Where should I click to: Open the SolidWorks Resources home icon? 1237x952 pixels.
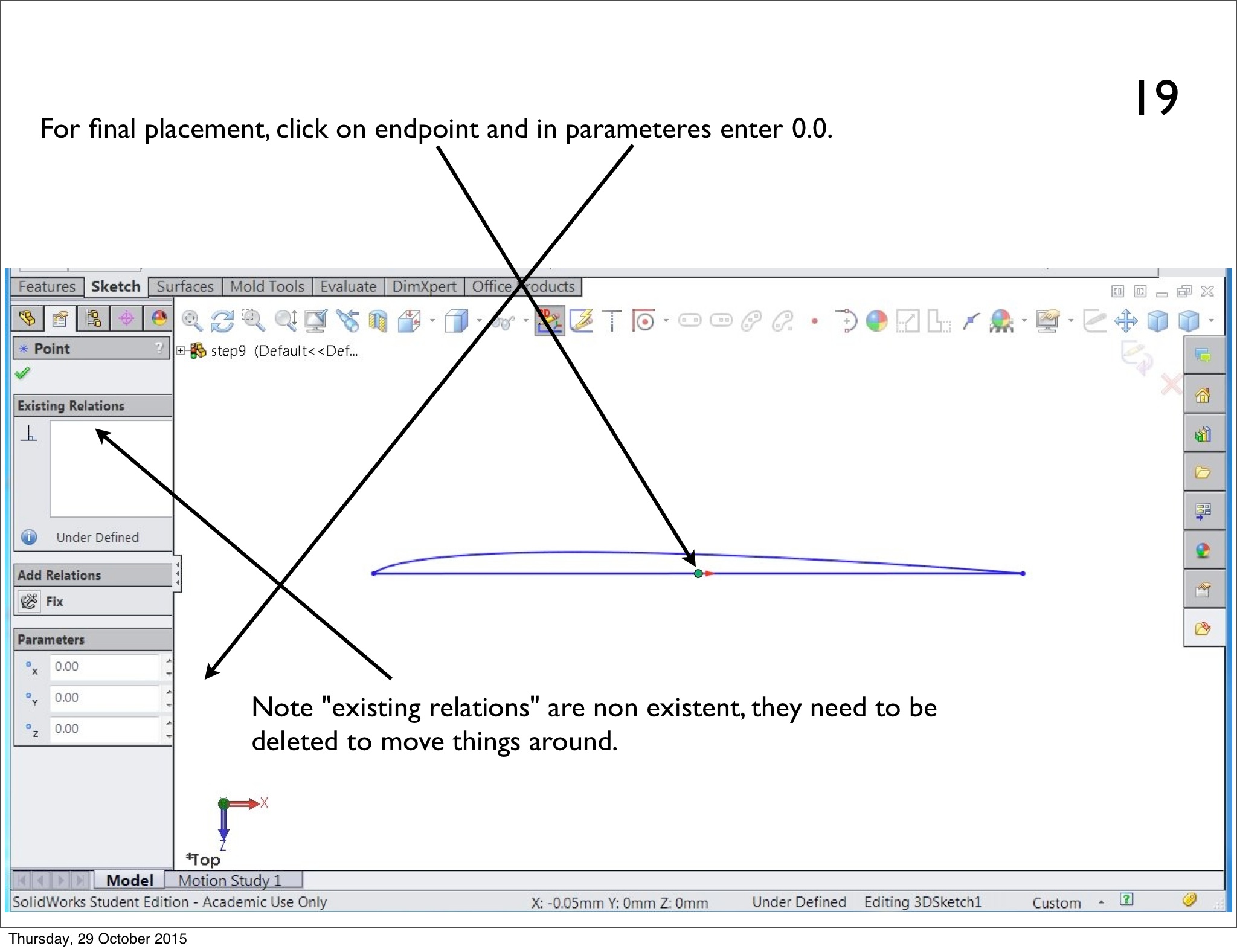pos(1203,396)
